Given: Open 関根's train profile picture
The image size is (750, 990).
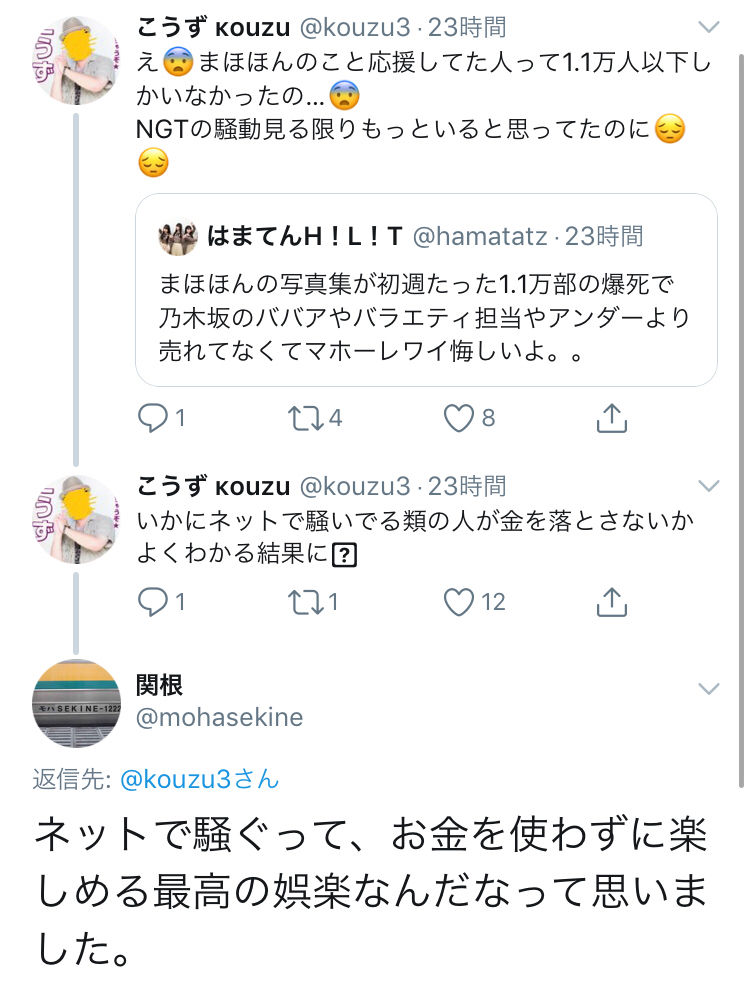Looking at the screenshot, I should pyautogui.click(x=77, y=703).
